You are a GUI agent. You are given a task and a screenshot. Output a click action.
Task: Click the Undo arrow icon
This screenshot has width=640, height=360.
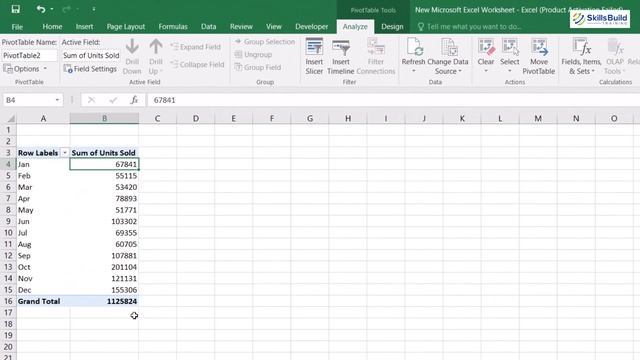click(40, 9)
